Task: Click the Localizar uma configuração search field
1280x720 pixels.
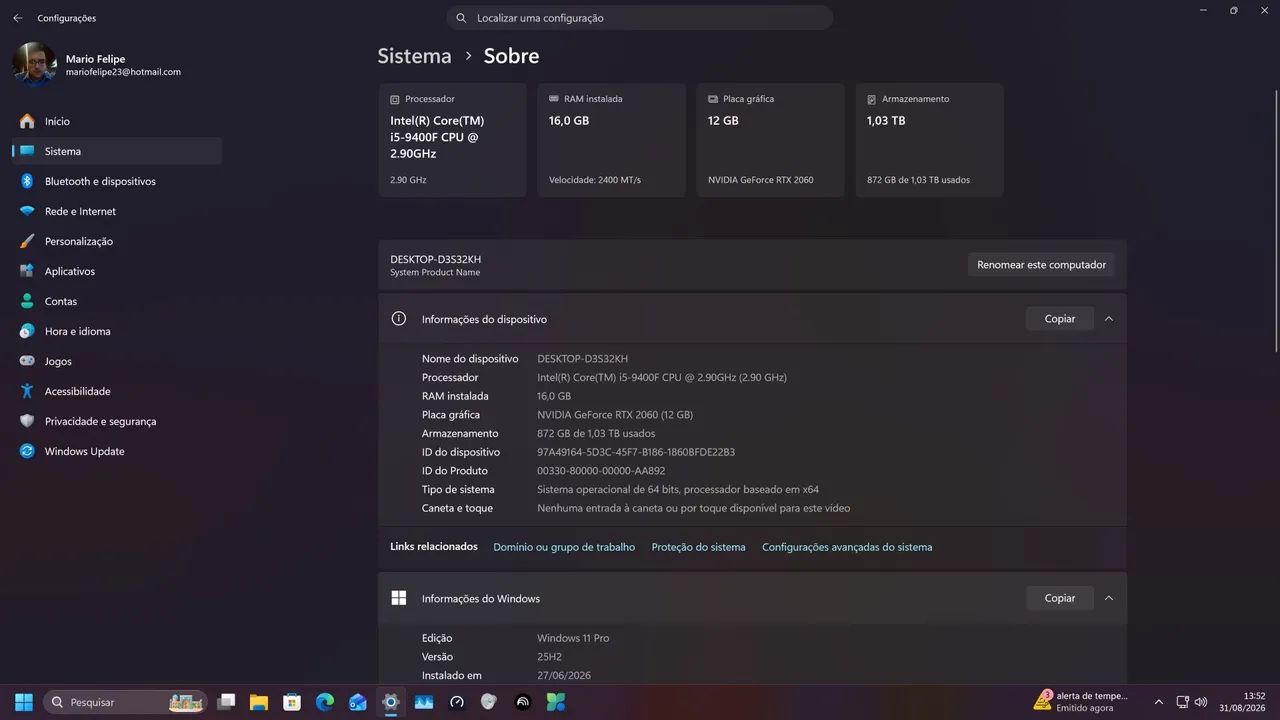Action: [640, 18]
